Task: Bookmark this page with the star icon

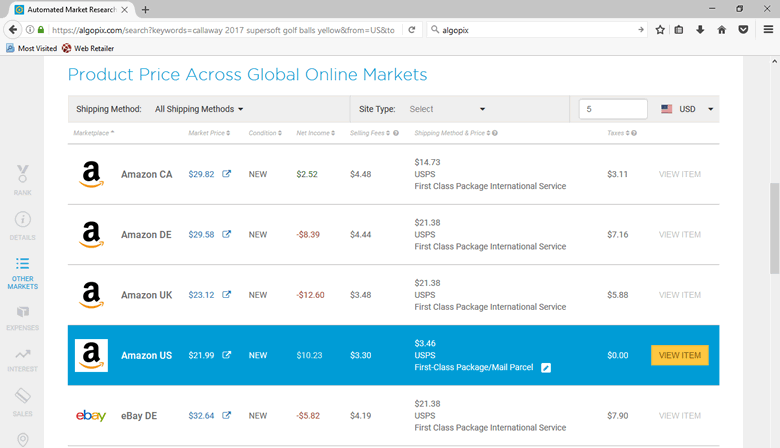Action: (x=660, y=30)
